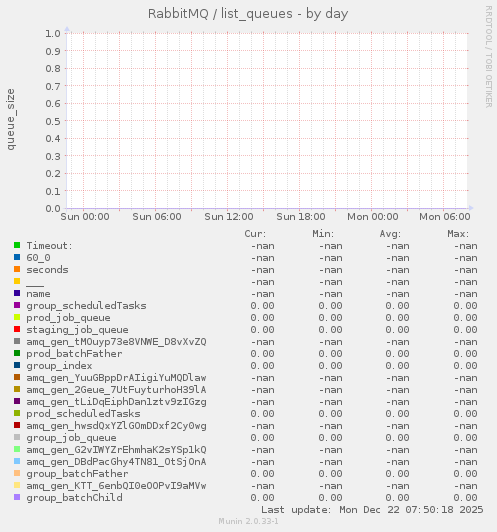
Task: Click the Cur value for group_batchChild
Action: click(x=262, y=498)
